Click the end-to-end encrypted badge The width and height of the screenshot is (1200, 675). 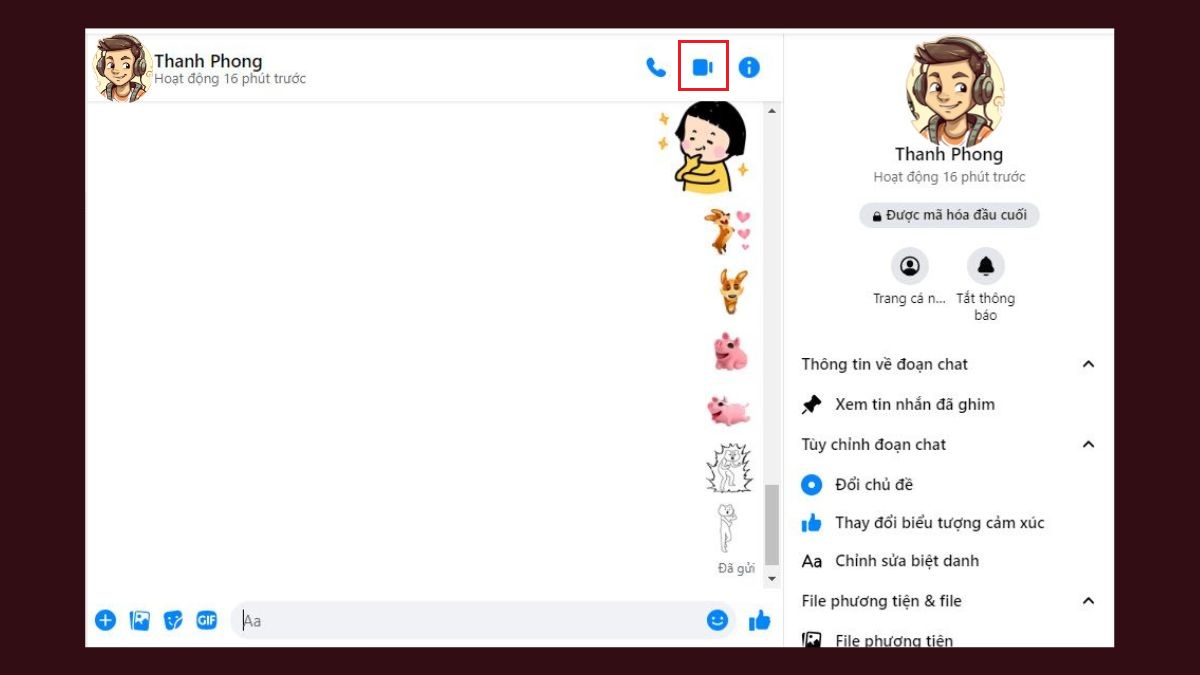949,215
